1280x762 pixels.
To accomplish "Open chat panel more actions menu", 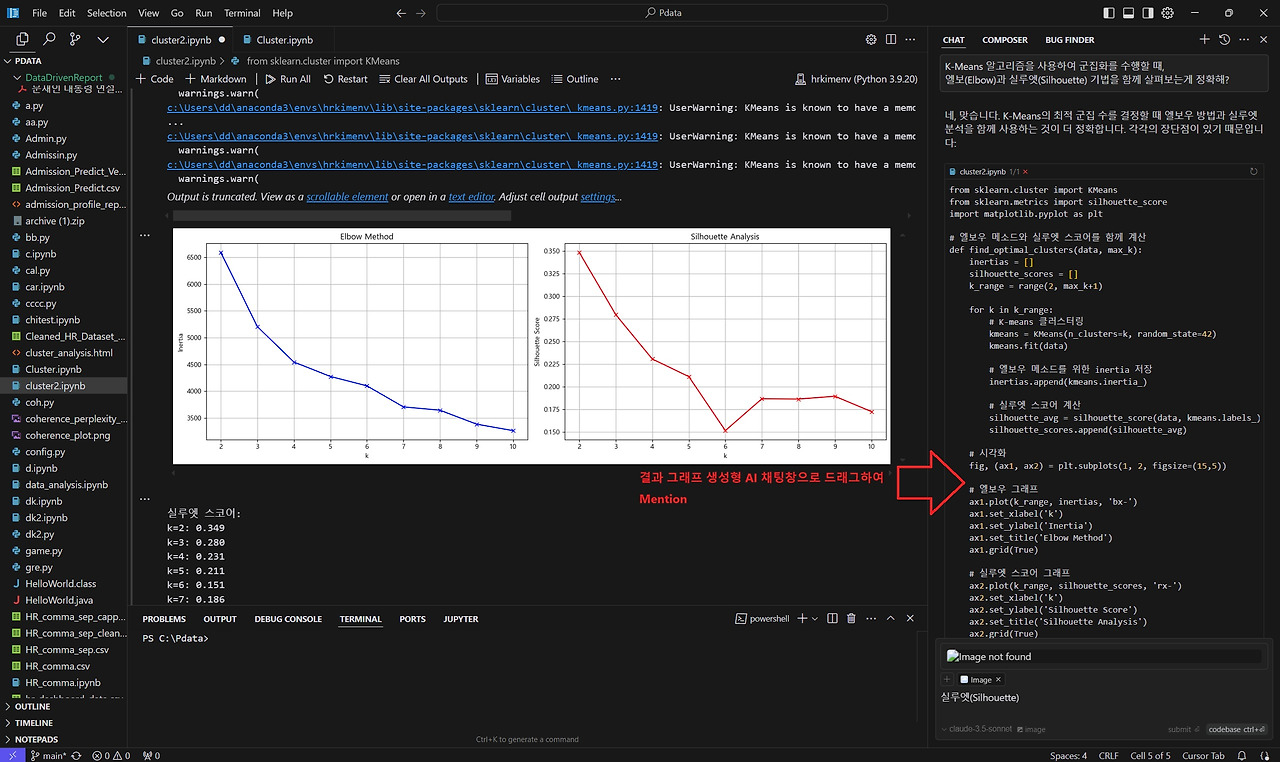I will click(1245, 40).
